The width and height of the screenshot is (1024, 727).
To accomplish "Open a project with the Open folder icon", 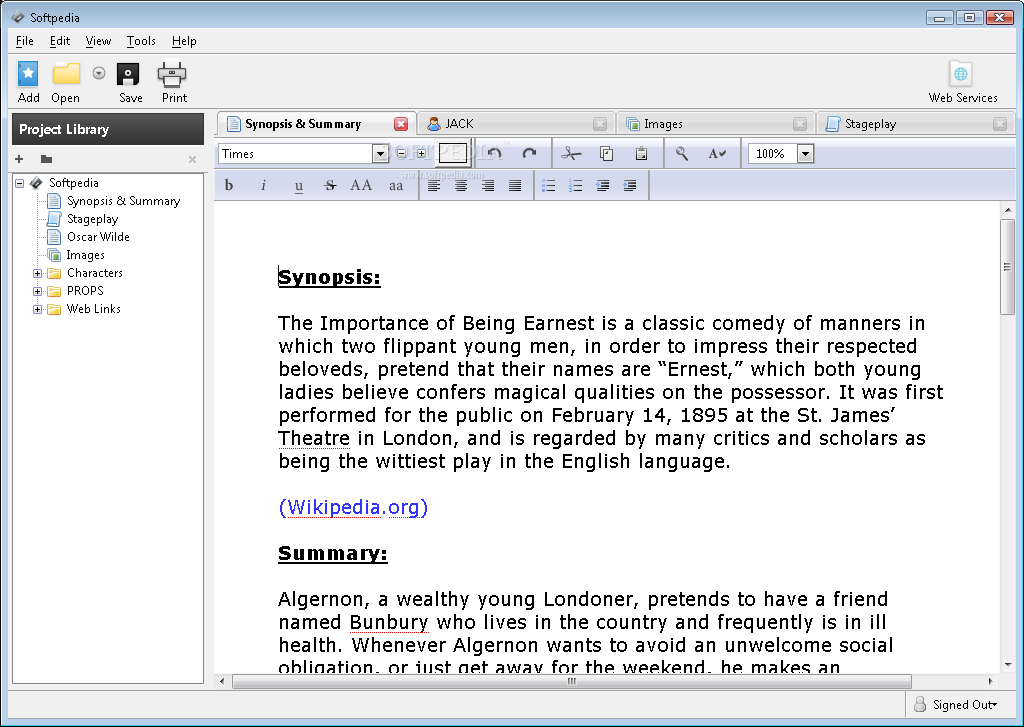I will pos(66,74).
